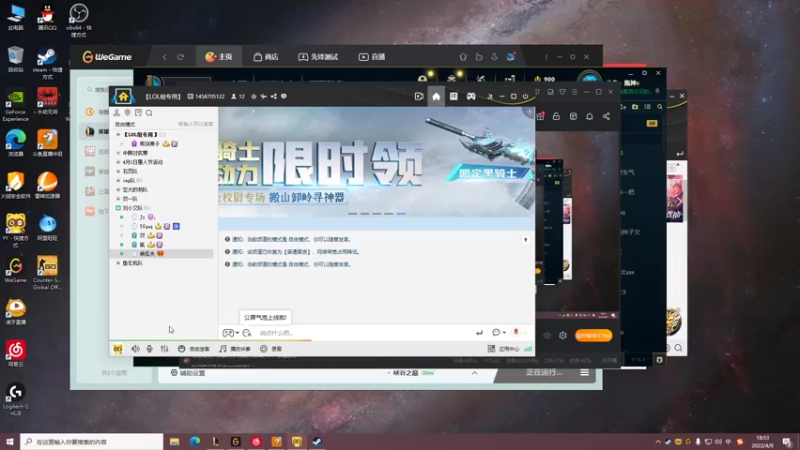Toggle microphone in YY bottom bar
800x450 pixels.
tap(149, 349)
